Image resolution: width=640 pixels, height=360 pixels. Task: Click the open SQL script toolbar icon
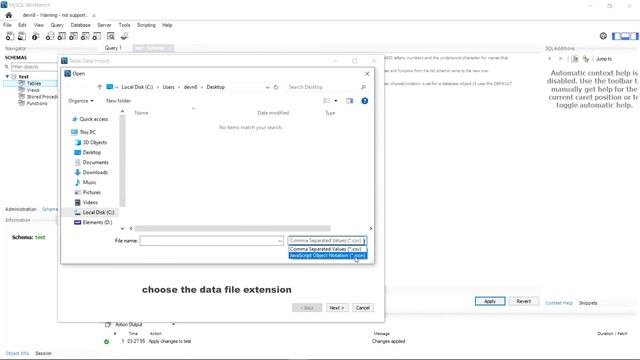[x=22, y=36]
